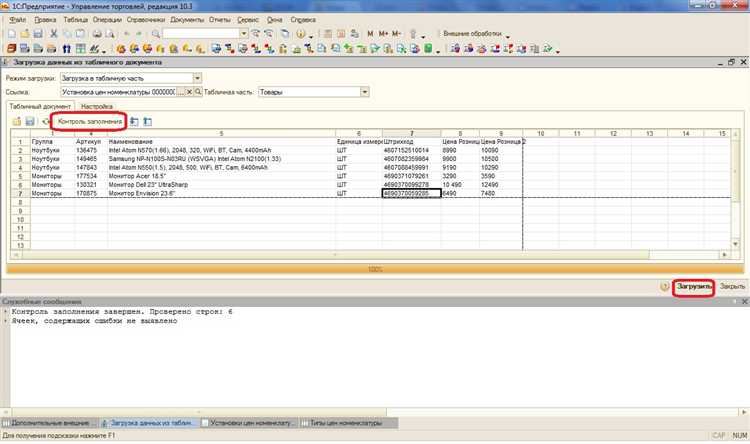Viewport: 750px width, 444px height.
Task: Switch to Установка цен номенклатуры window tab
Action: click(250, 423)
